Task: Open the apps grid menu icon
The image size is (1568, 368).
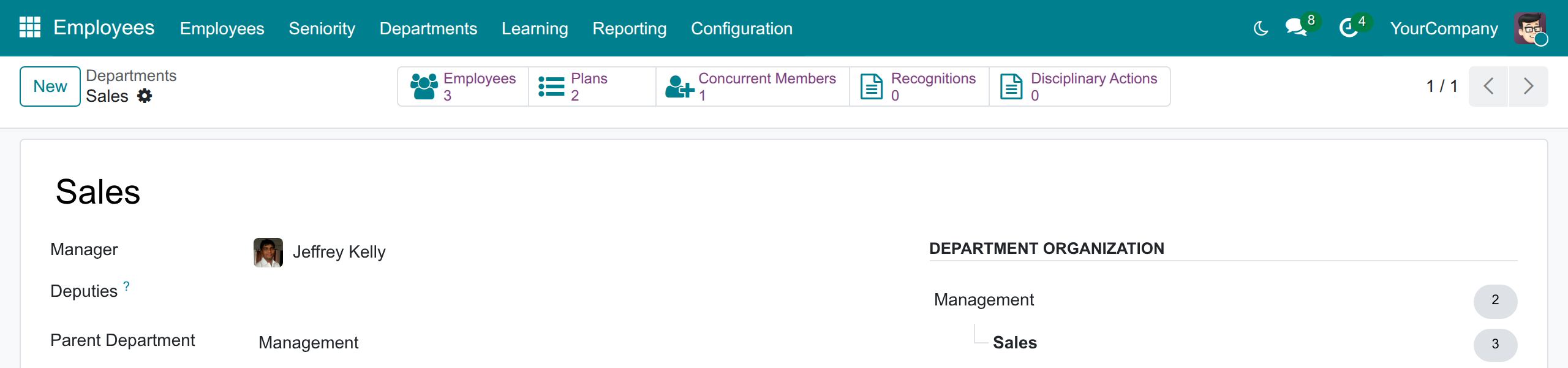Action: (29, 28)
